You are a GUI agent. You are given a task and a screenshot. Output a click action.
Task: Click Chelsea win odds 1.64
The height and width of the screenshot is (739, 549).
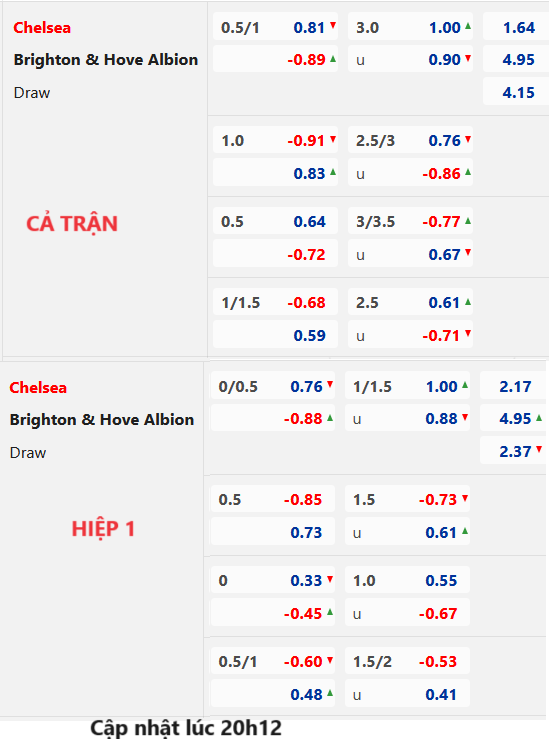pyautogui.click(x=518, y=28)
